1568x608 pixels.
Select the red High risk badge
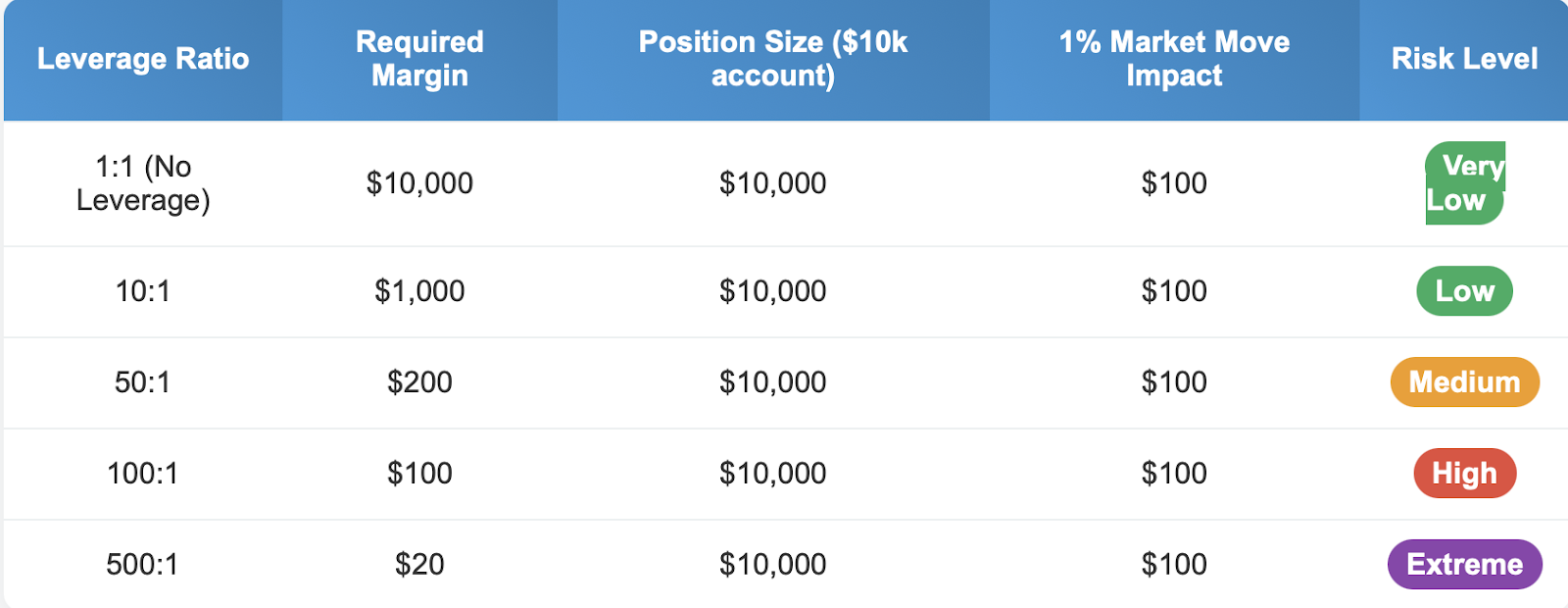(1464, 474)
